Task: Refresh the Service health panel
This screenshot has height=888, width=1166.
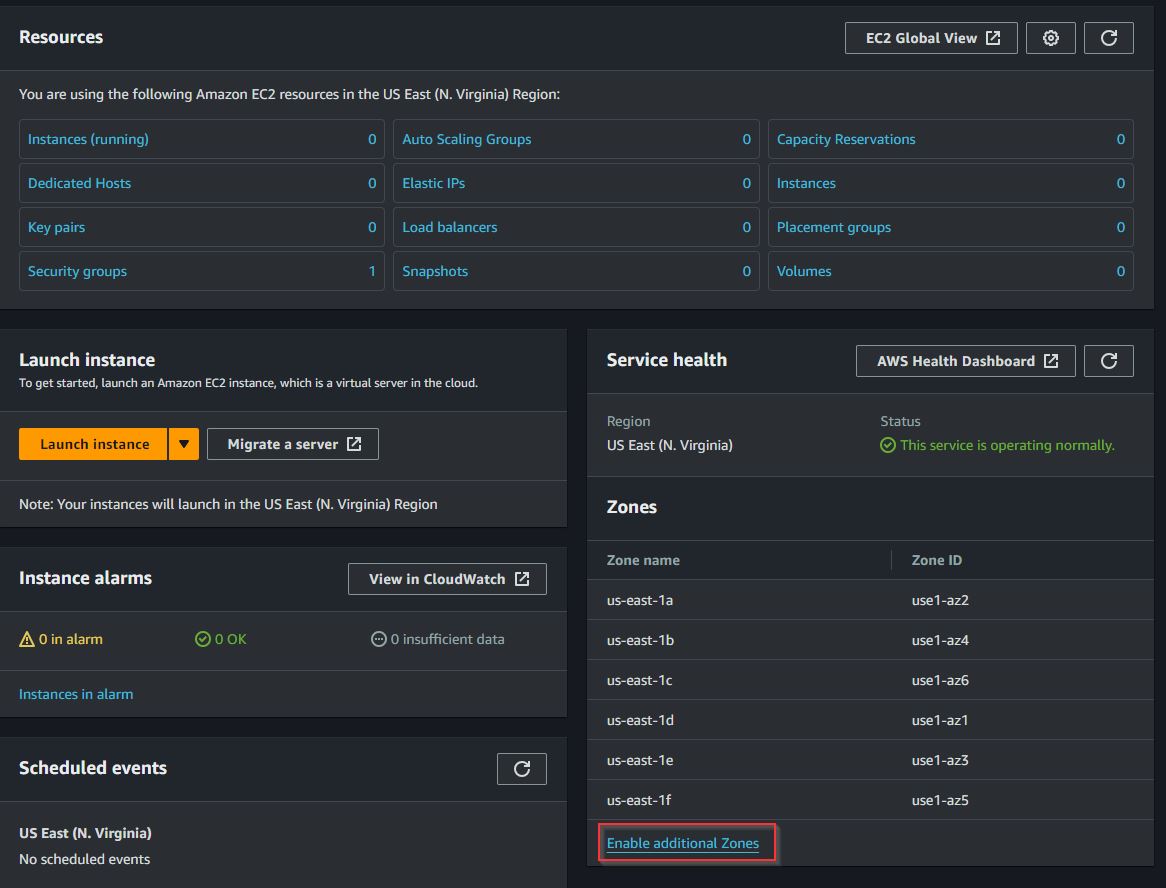Action: coord(1108,361)
